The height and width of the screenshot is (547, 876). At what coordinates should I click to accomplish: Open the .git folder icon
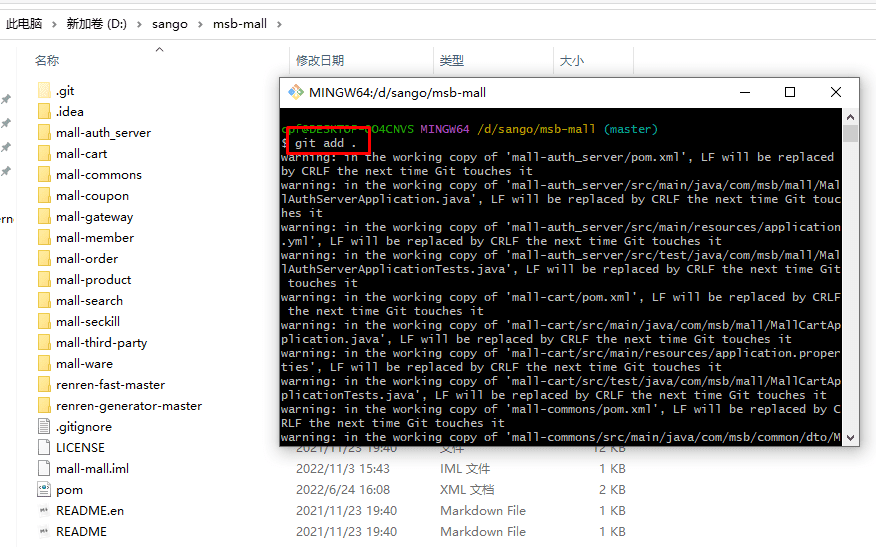(44, 91)
